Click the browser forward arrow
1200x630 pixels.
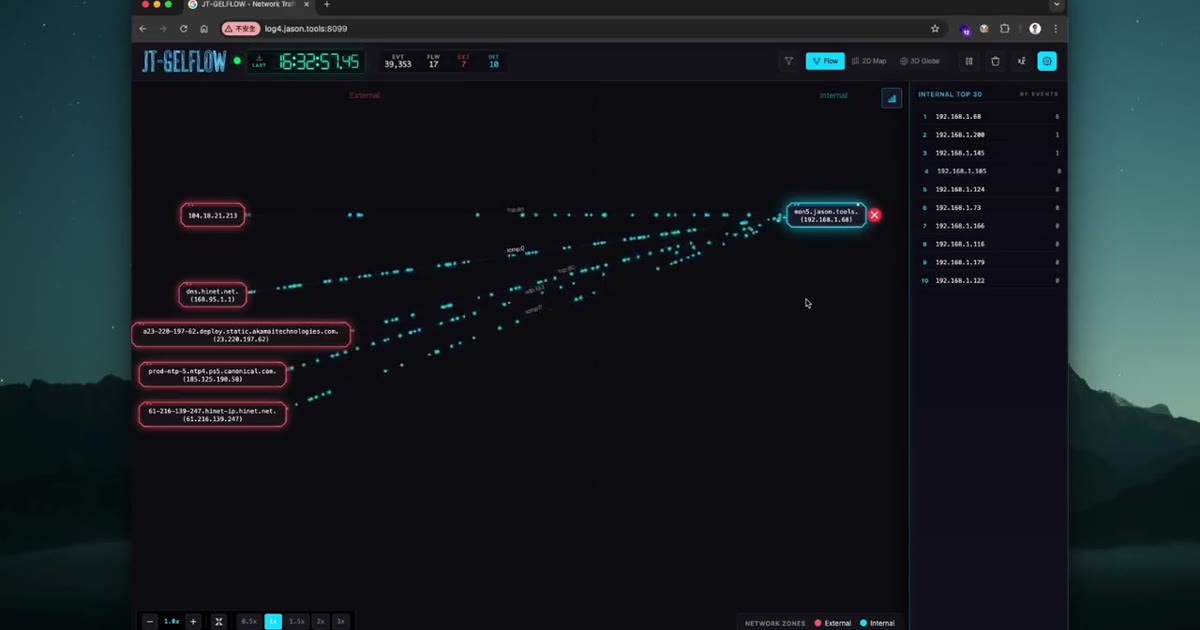[x=163, y=29]
